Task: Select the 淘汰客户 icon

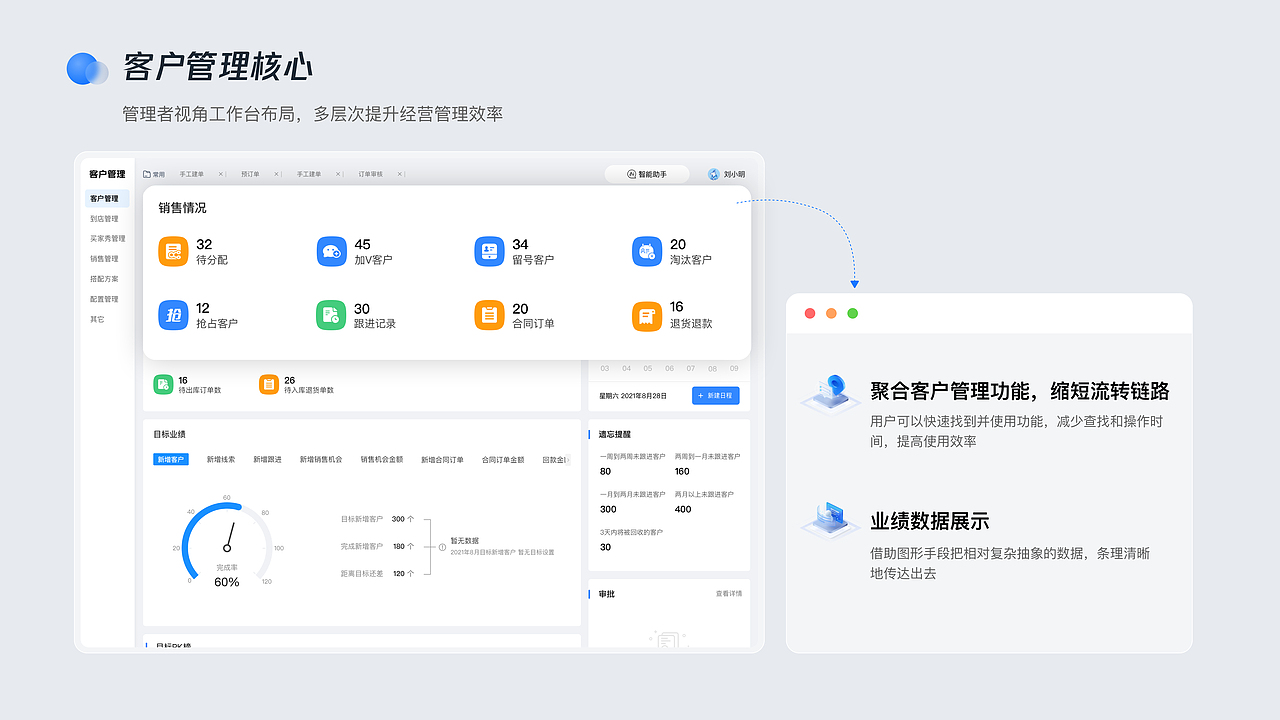Action: (646, 251)
